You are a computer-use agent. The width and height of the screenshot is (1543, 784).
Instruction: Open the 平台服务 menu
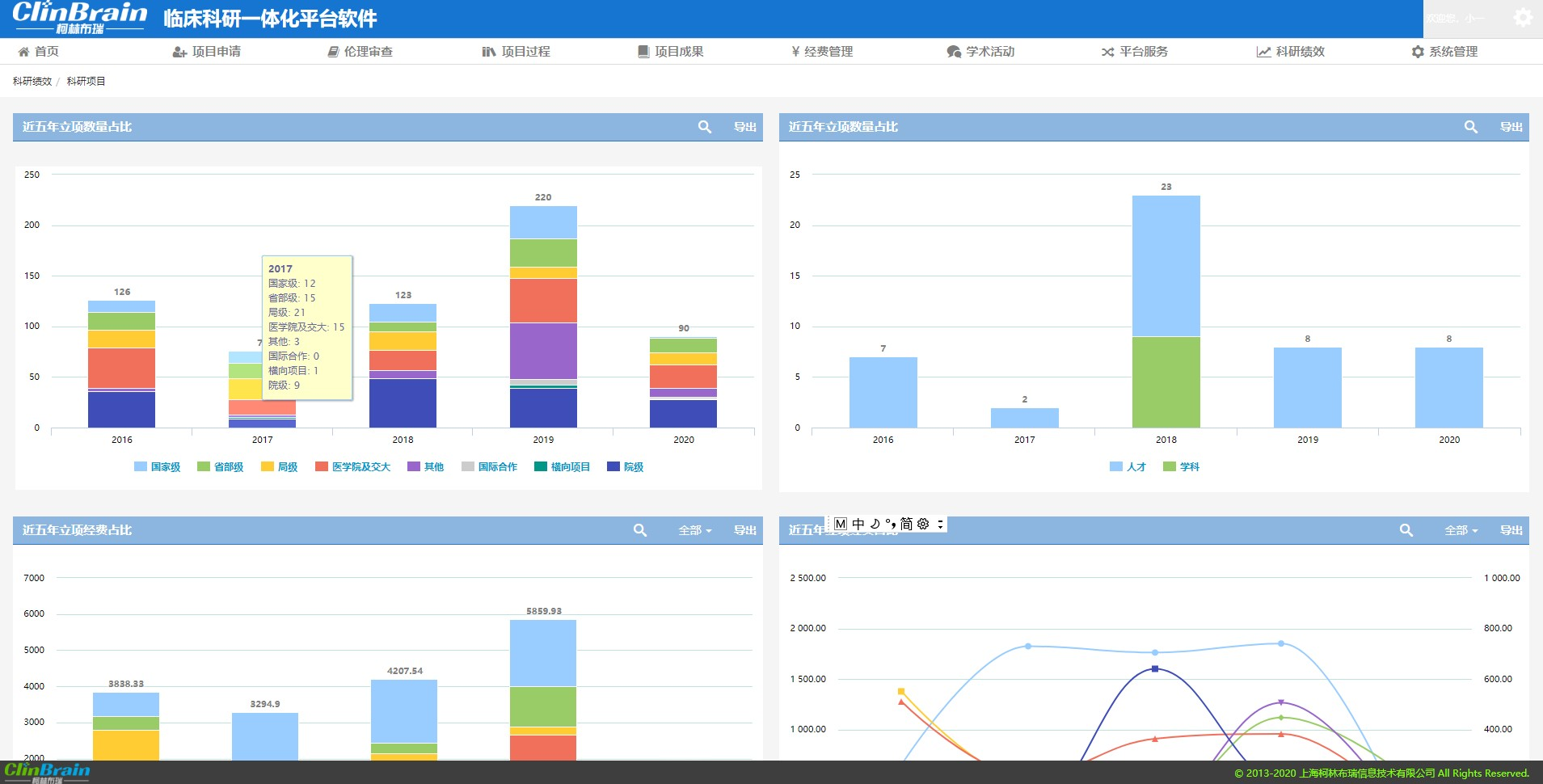point(1135,51)
